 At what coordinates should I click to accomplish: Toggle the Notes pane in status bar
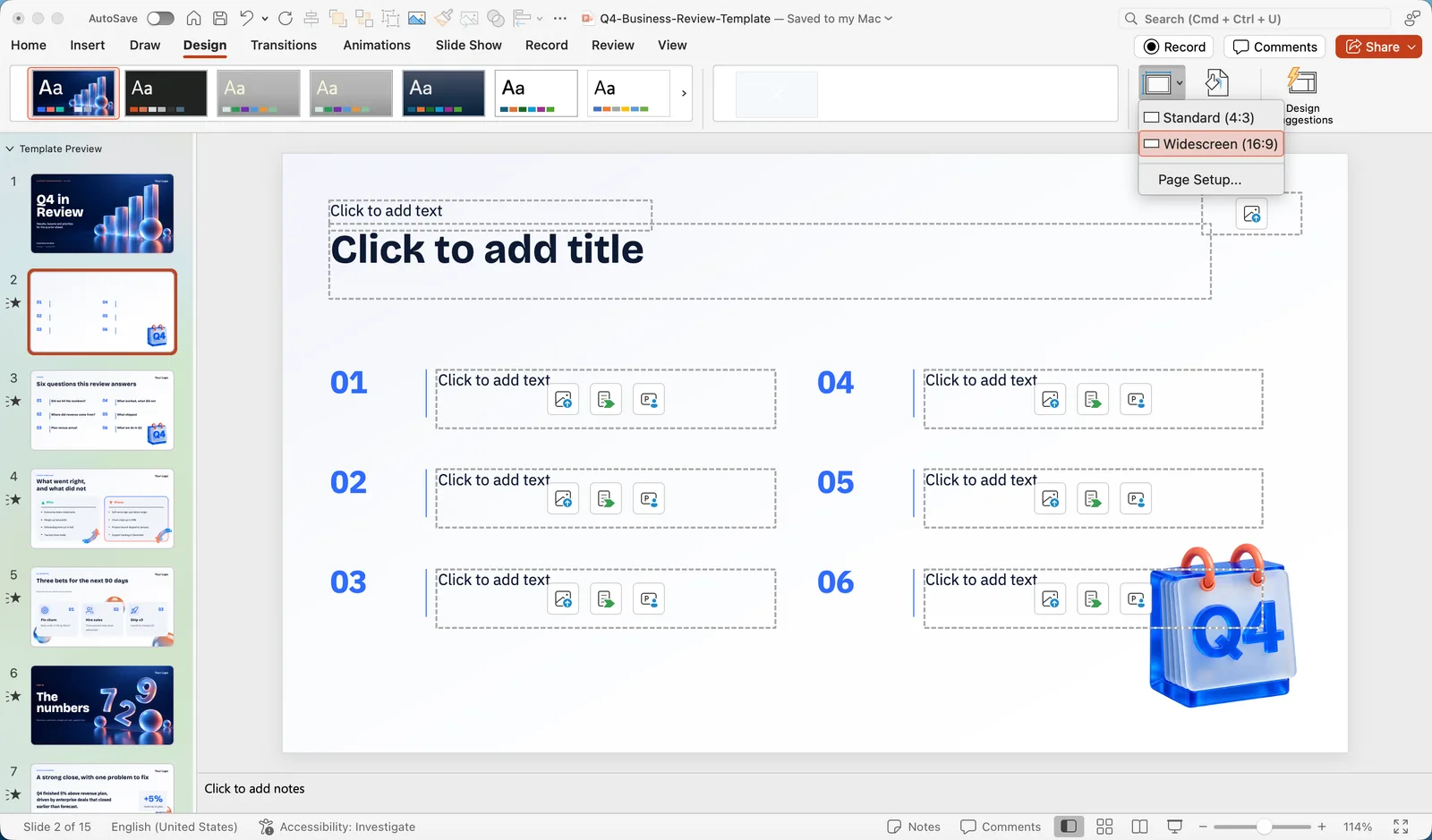[x=914, y=827]
